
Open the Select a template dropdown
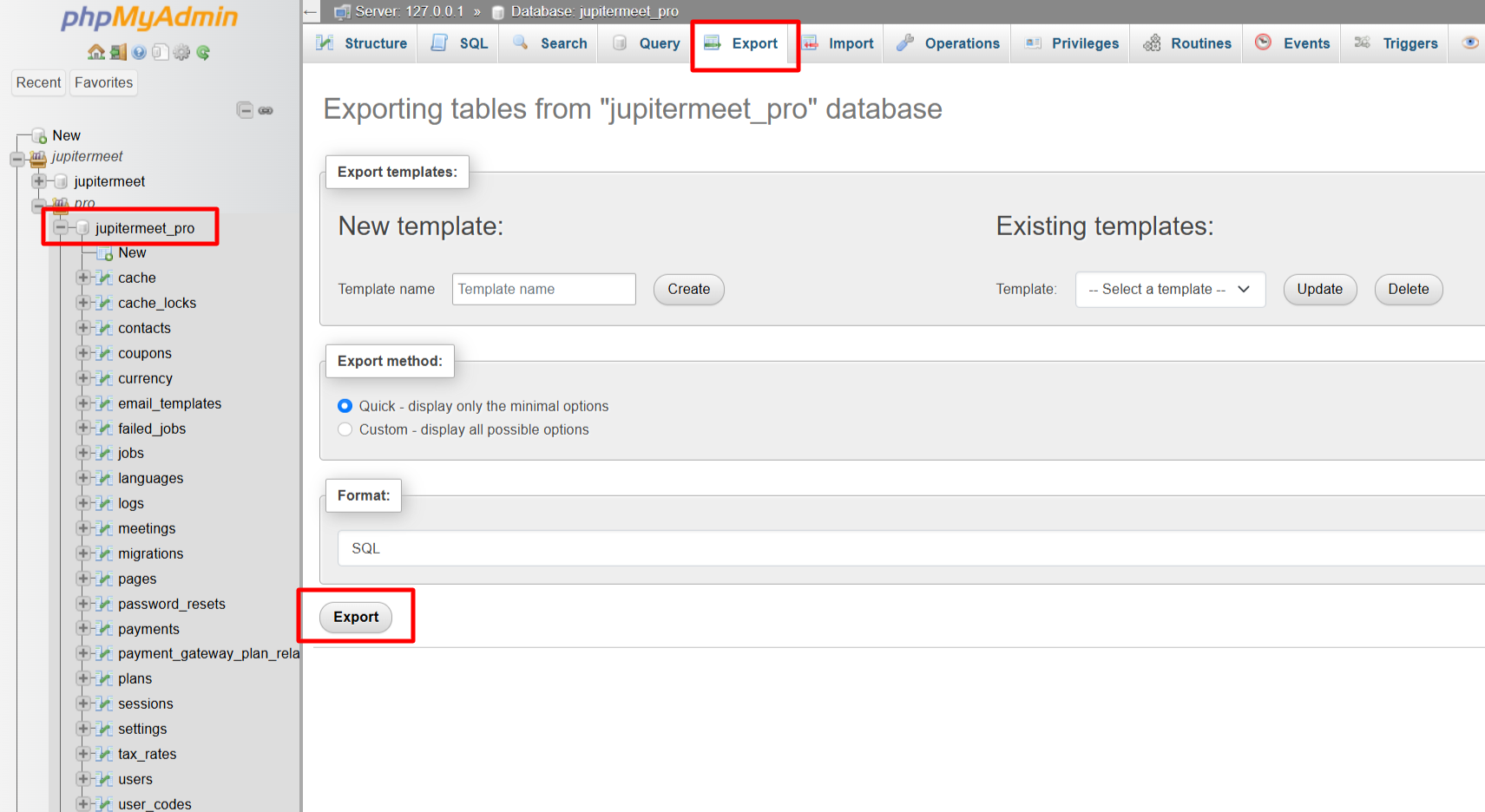click(1169, 290)
